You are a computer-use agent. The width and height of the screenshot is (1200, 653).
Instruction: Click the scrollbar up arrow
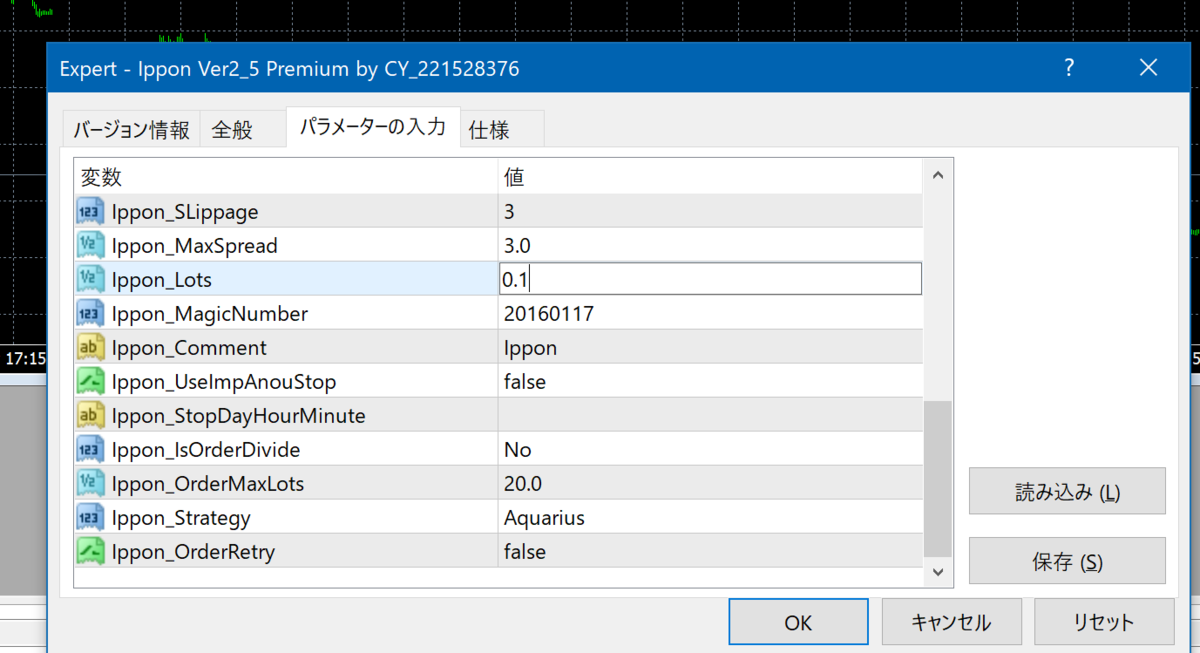(x=938, y=175)
